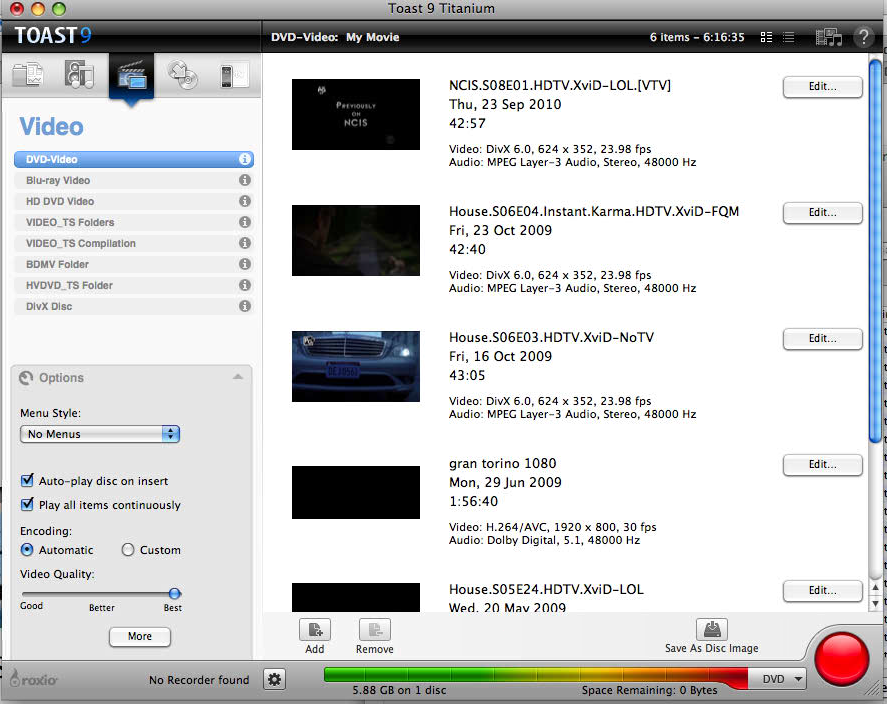Switch to compact list view icon
Image resolution: width=887 pixels, height=704 pixels.
click(789, 37)
